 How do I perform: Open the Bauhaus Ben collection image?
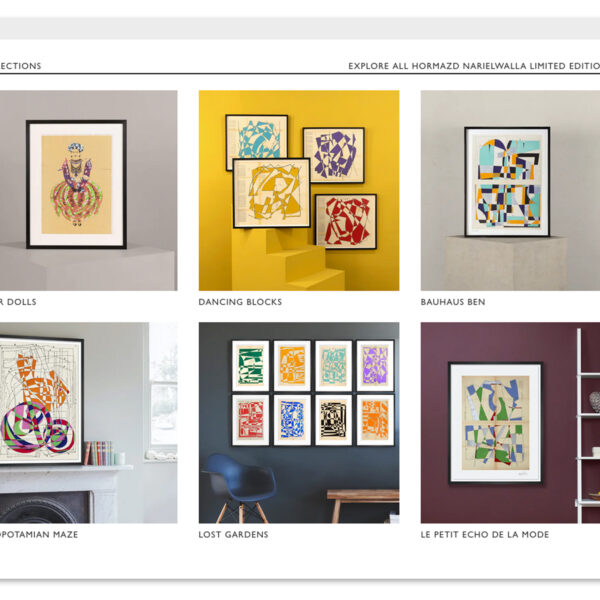click(510, 190)
